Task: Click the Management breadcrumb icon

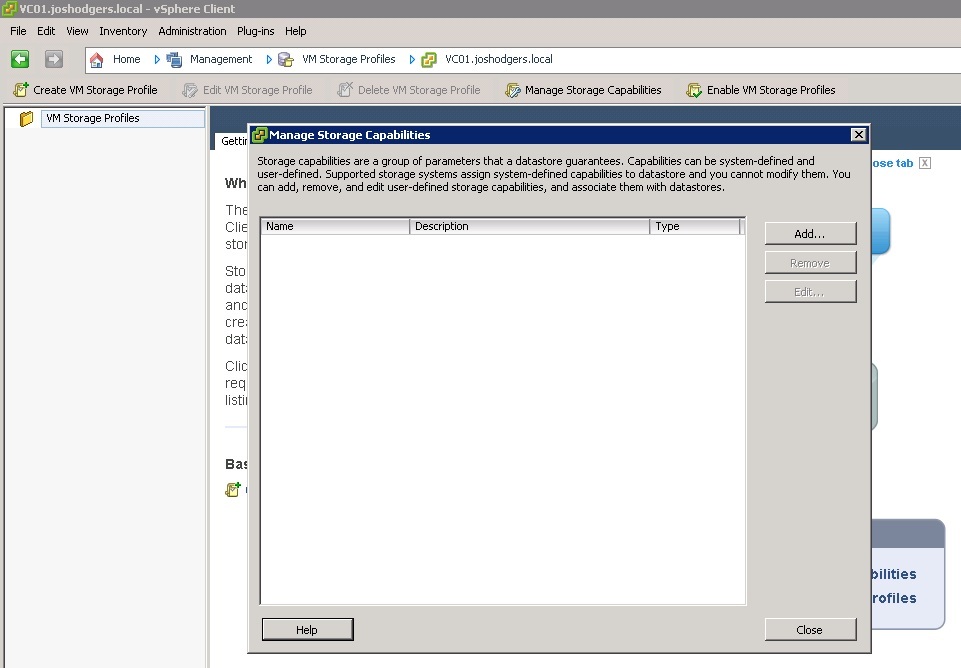Action: pyautogui.click(x=174, y=60)
